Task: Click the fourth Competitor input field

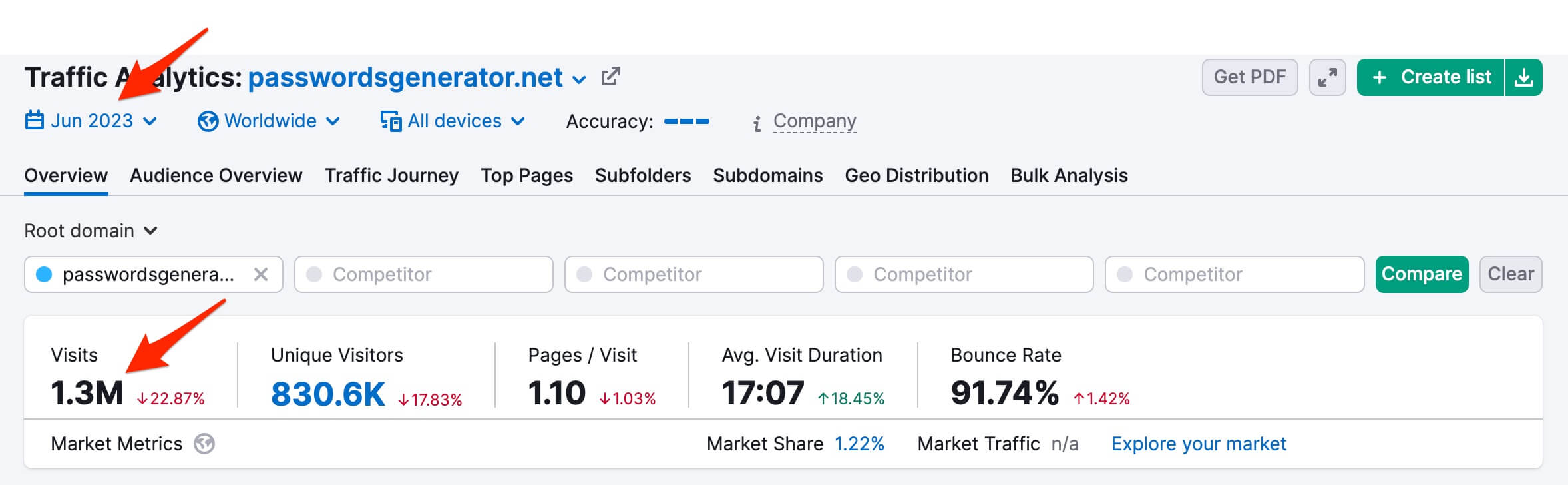Action: point(1235,274)
